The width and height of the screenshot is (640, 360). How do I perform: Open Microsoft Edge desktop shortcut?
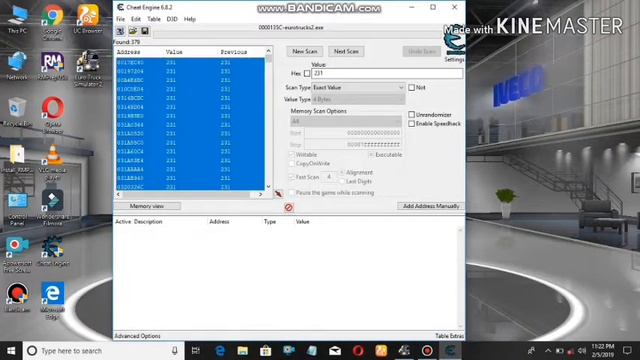(52, 300)
